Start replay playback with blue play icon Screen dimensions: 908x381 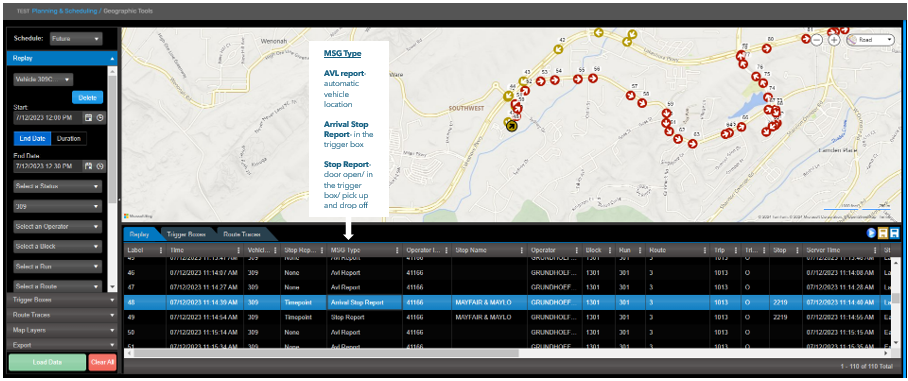tap(870, 233)
